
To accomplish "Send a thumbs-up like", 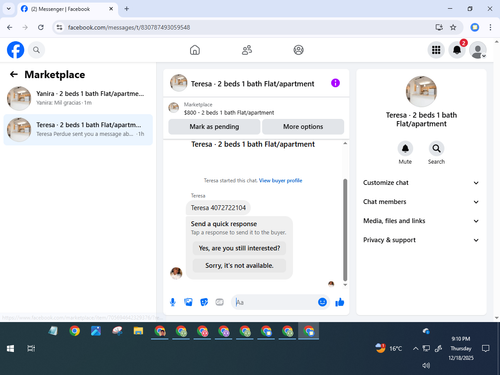I will coord(340,302).
